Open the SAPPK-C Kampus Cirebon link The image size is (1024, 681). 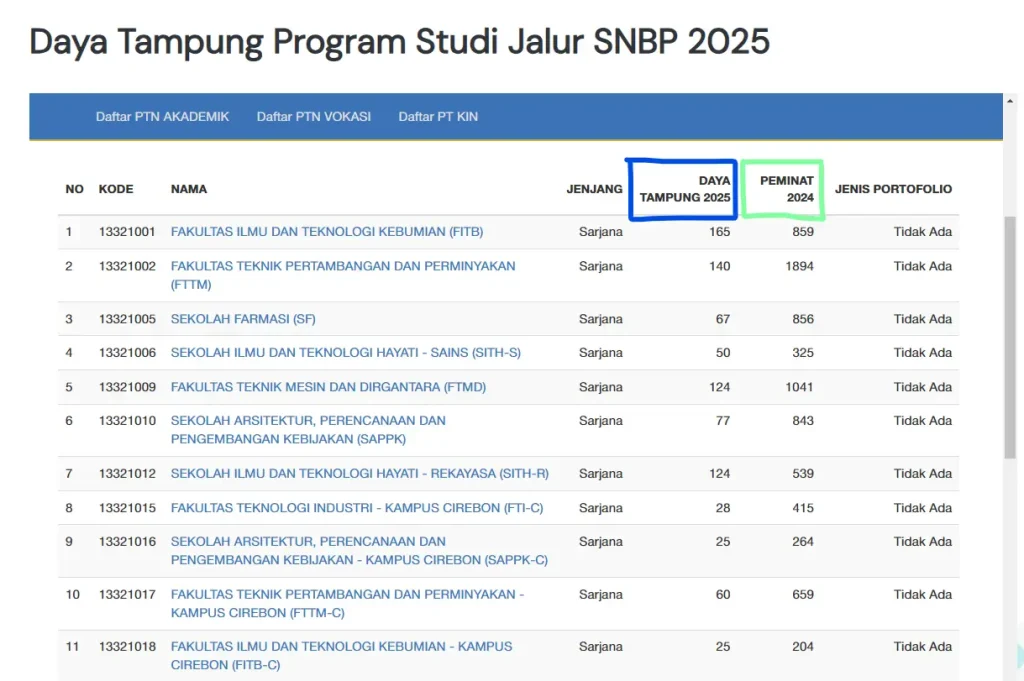tap(308, 542)
